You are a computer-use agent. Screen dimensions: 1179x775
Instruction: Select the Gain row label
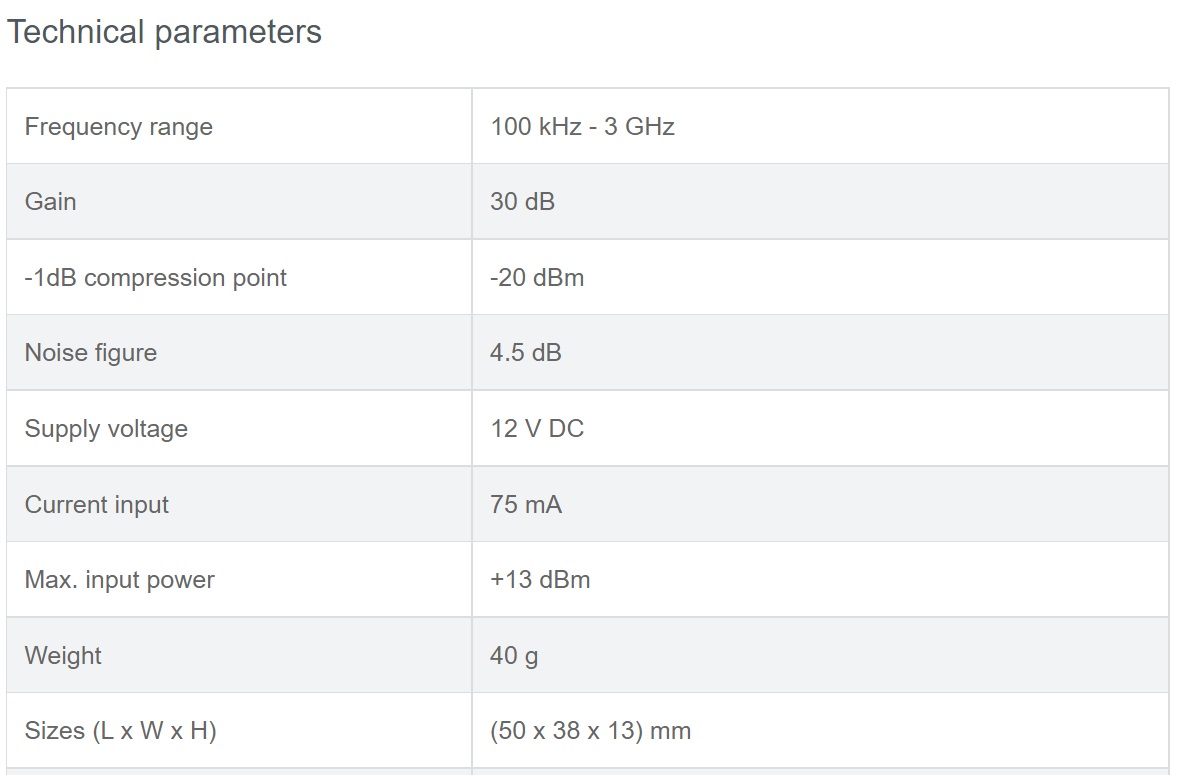50,201
